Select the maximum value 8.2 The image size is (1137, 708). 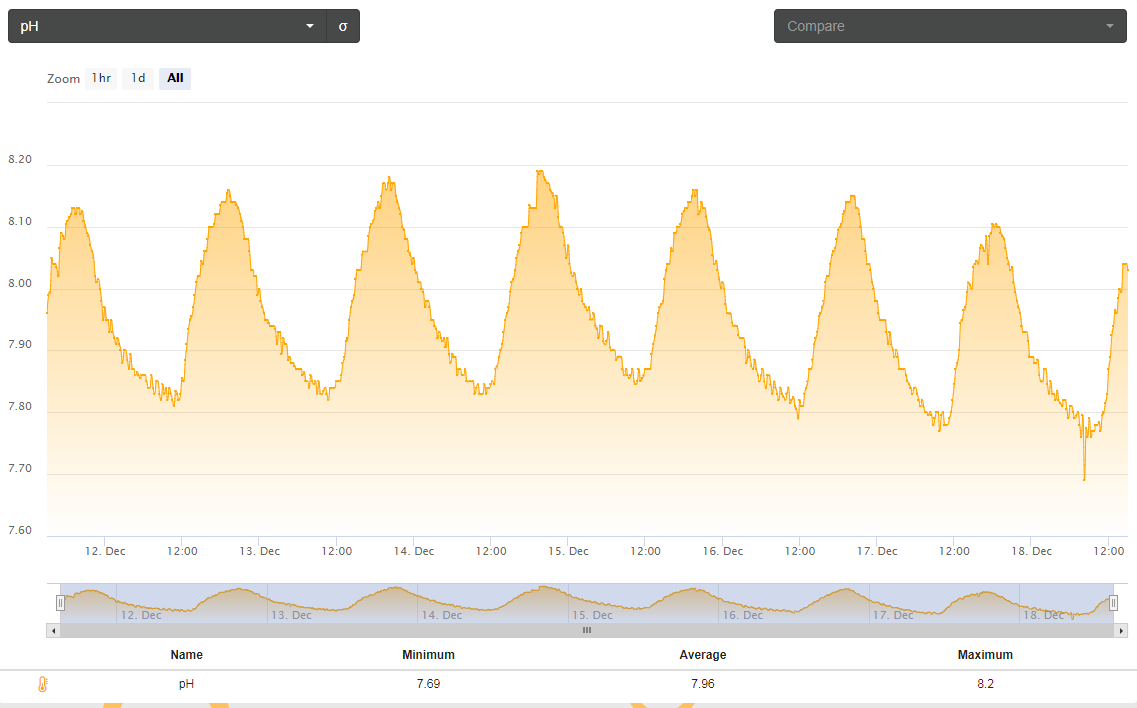pos(985,684)
